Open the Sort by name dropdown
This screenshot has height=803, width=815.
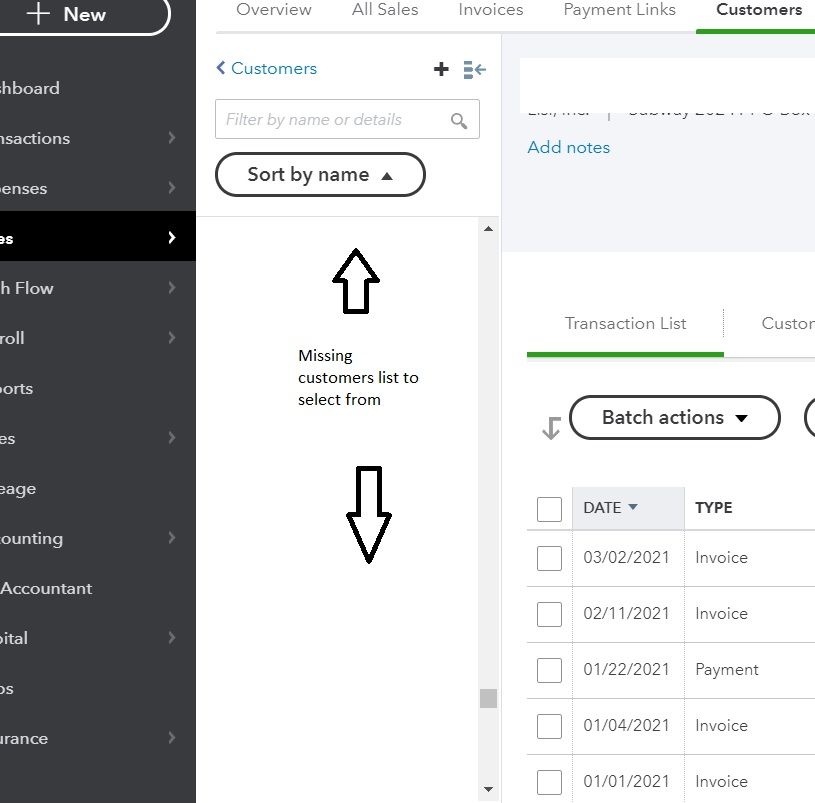pyautogui.click(x=320, y=175)
